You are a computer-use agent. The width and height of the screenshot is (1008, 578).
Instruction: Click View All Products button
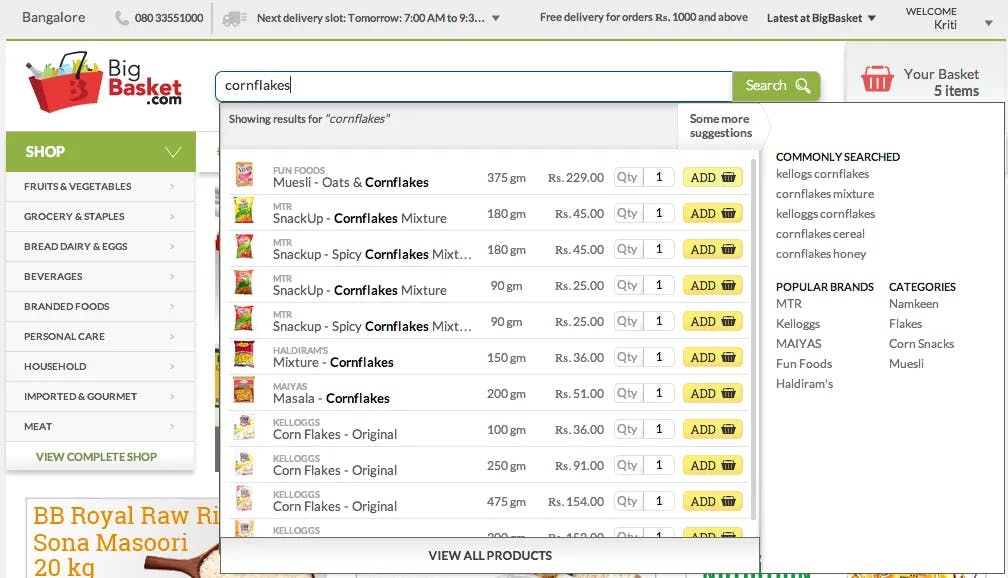point(490,555)
